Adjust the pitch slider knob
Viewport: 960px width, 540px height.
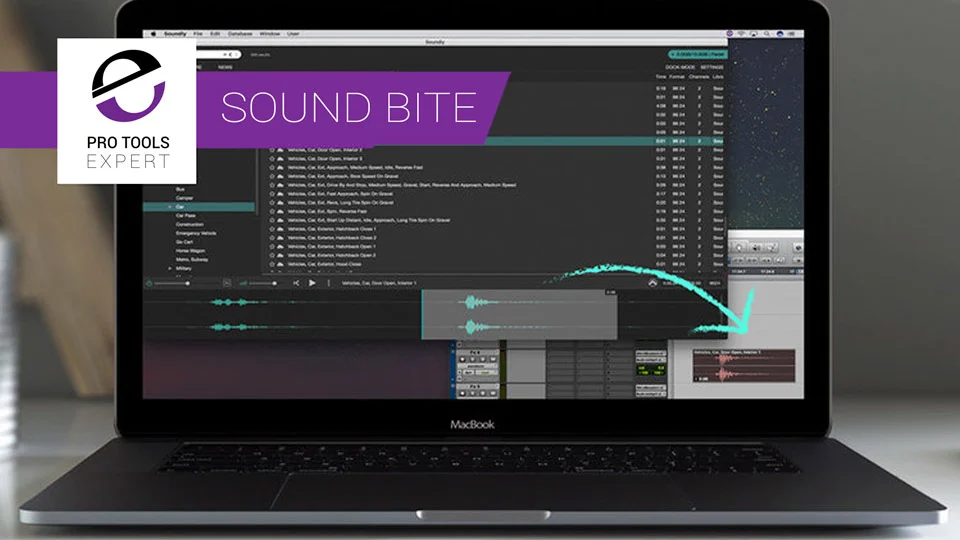[187, 283]
